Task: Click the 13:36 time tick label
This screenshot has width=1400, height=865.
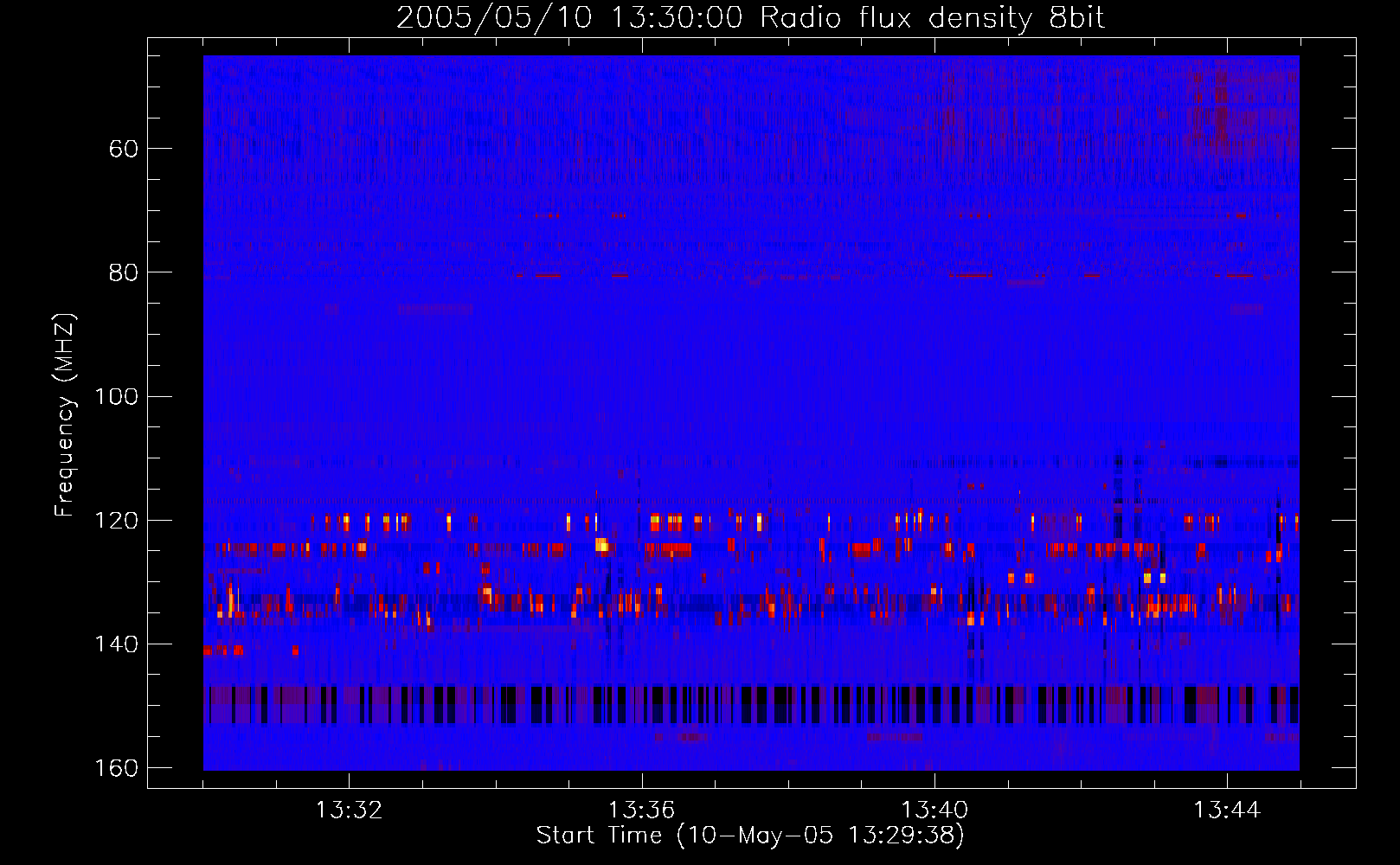Action: pos(641,811)
